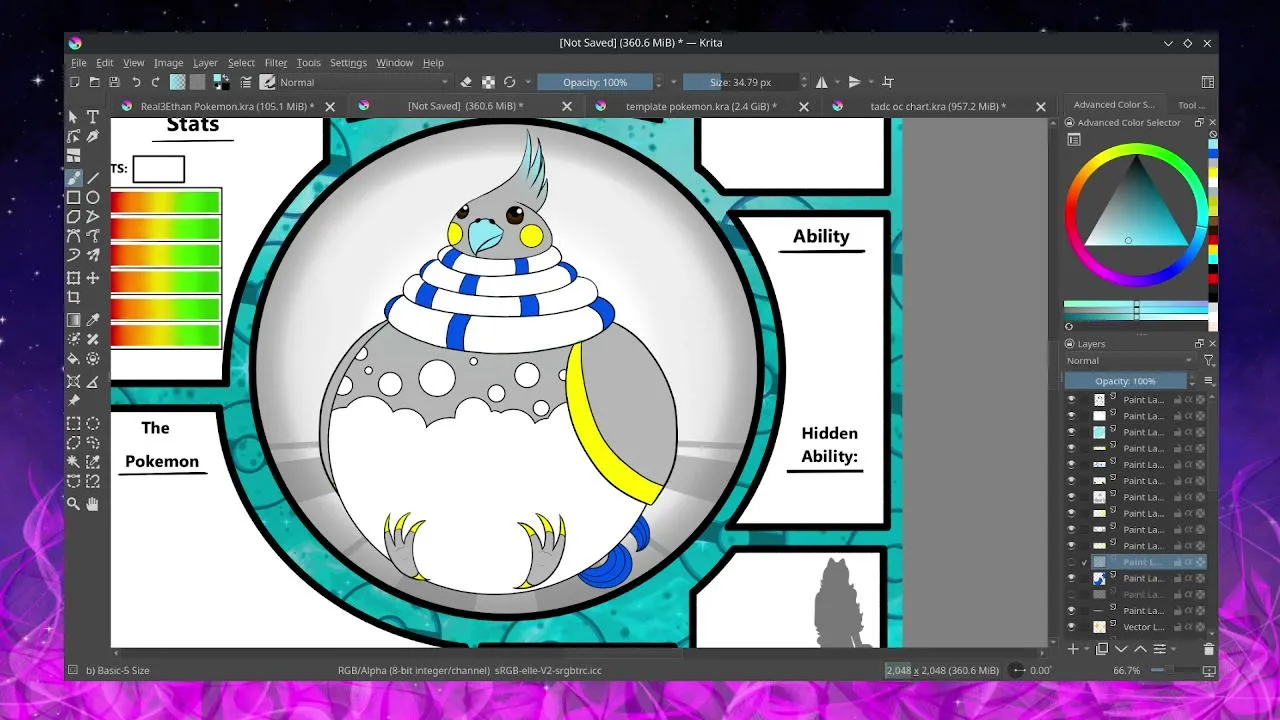The width and height of the screenshot is (1280, 720).
Task: Select the Gradient tool
Action: (x=73, y=320)
